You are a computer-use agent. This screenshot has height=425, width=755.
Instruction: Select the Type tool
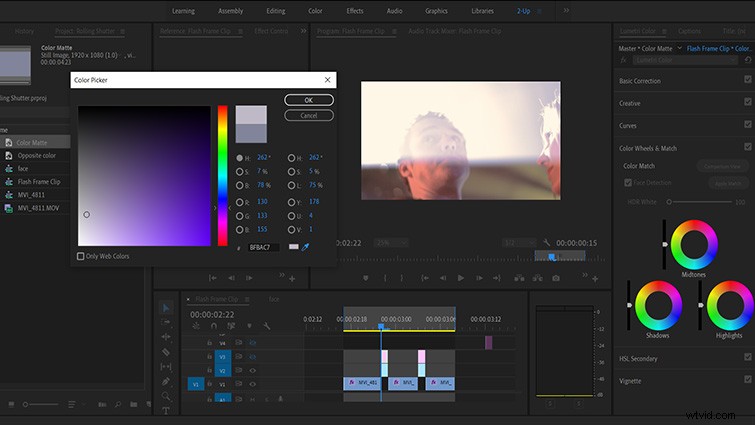(x=166, y=411)
